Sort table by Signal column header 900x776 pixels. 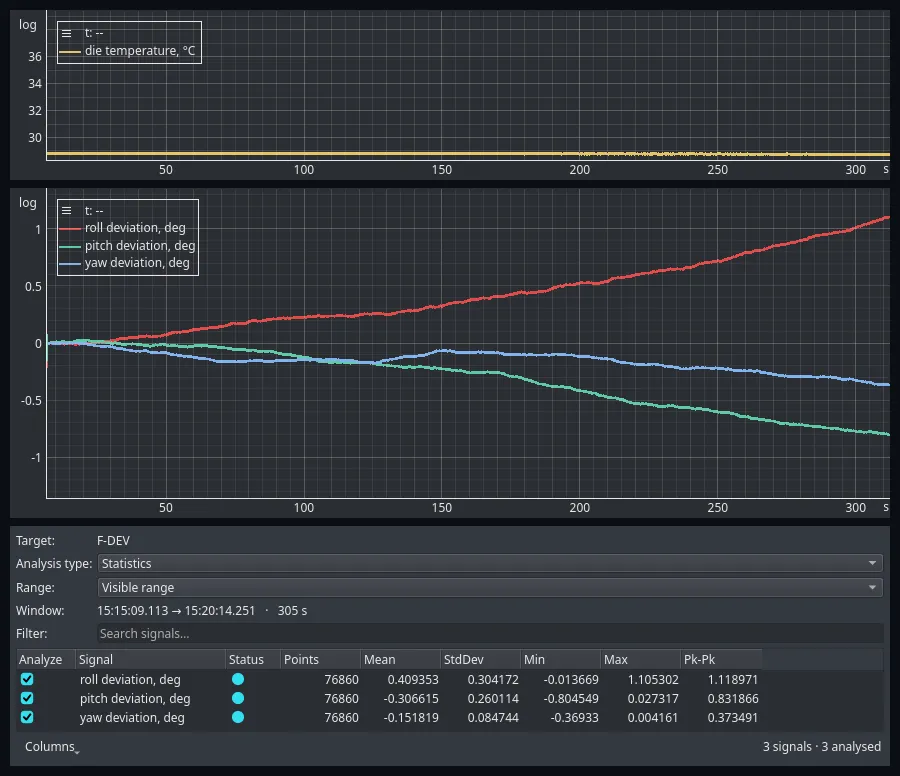pos(150,659)
